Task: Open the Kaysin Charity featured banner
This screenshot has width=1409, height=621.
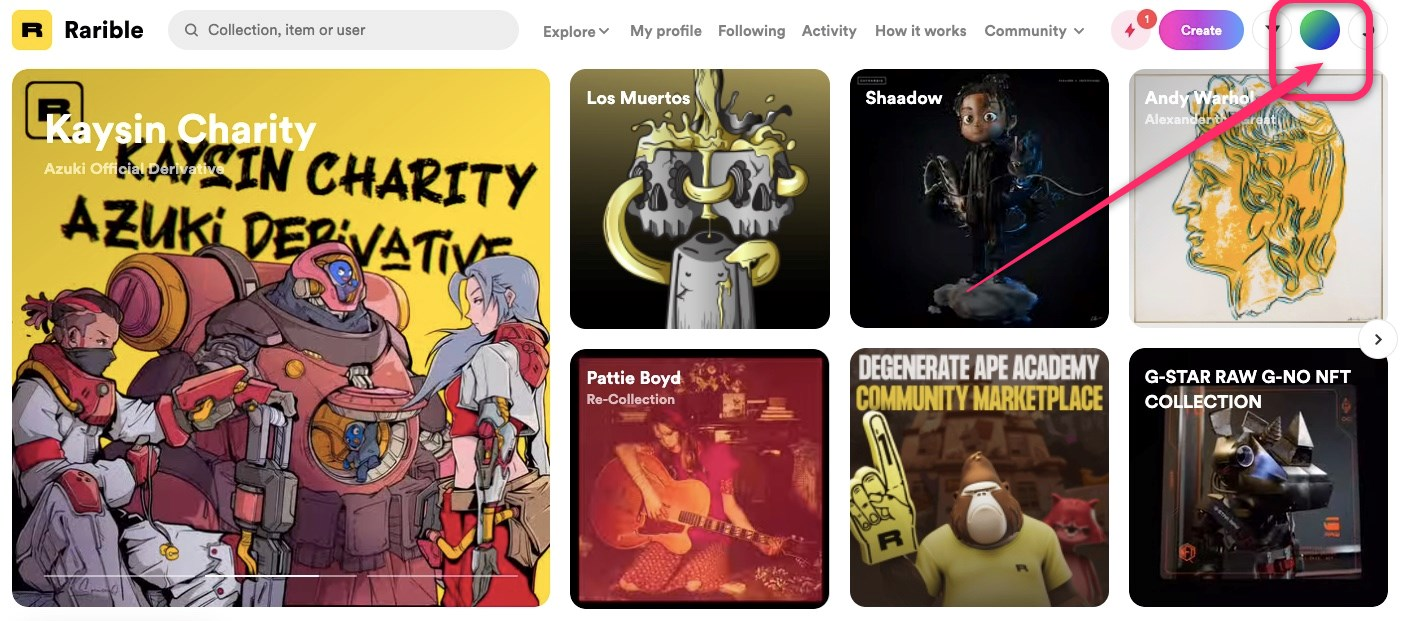Action: tap(281, 338)
